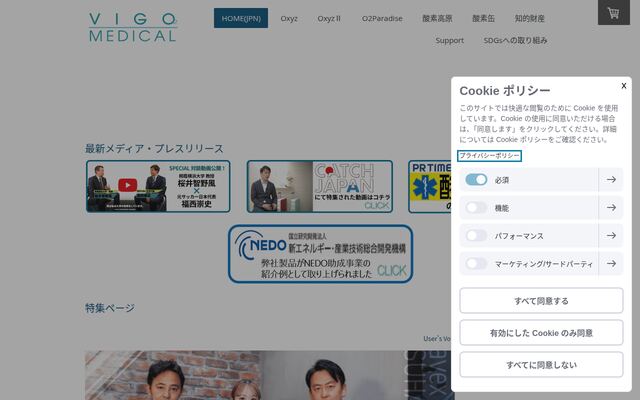
Task: Click the VIGO MEDICAL logo
Action: [133, 27]
